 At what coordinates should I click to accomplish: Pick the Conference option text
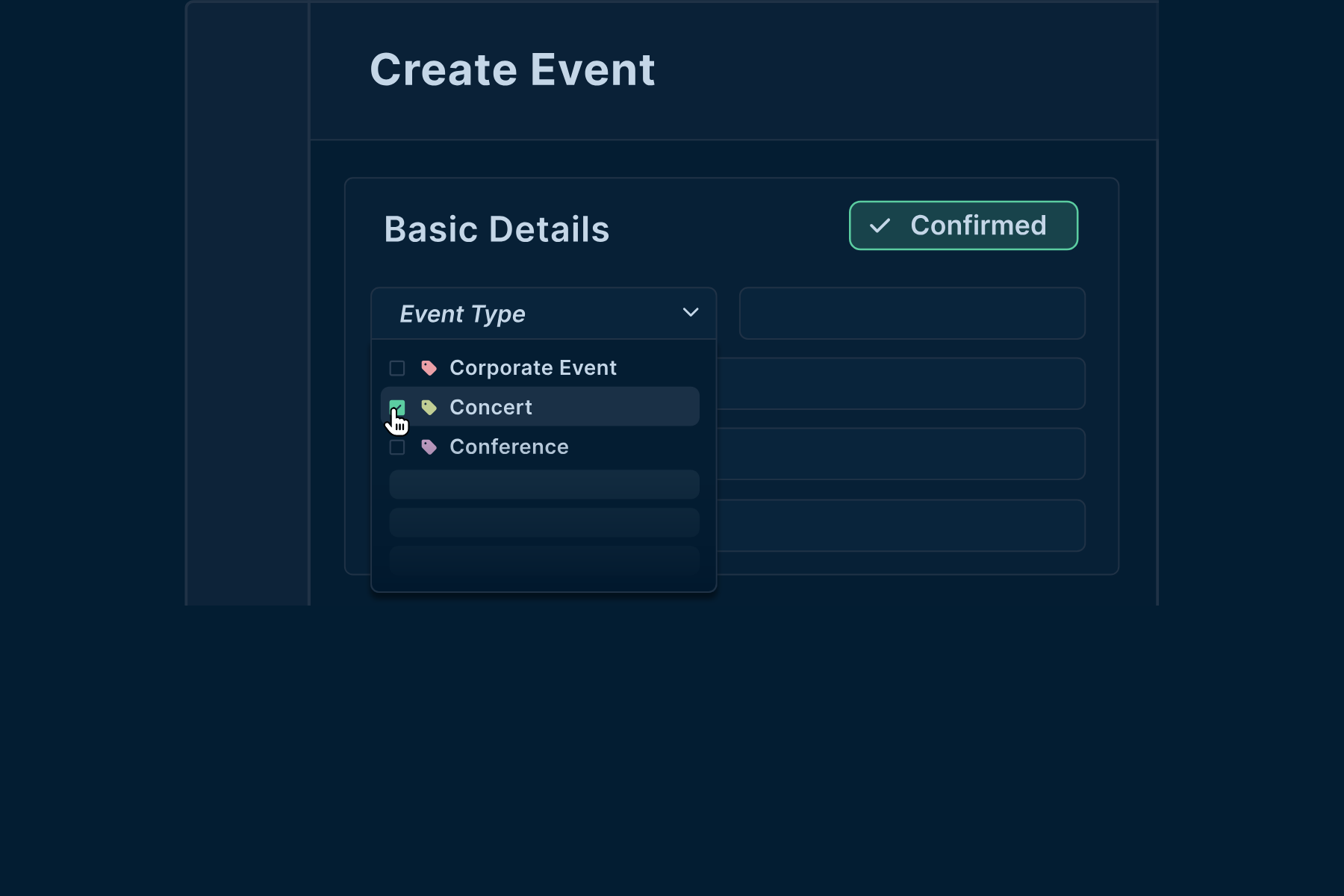[508, 447]
